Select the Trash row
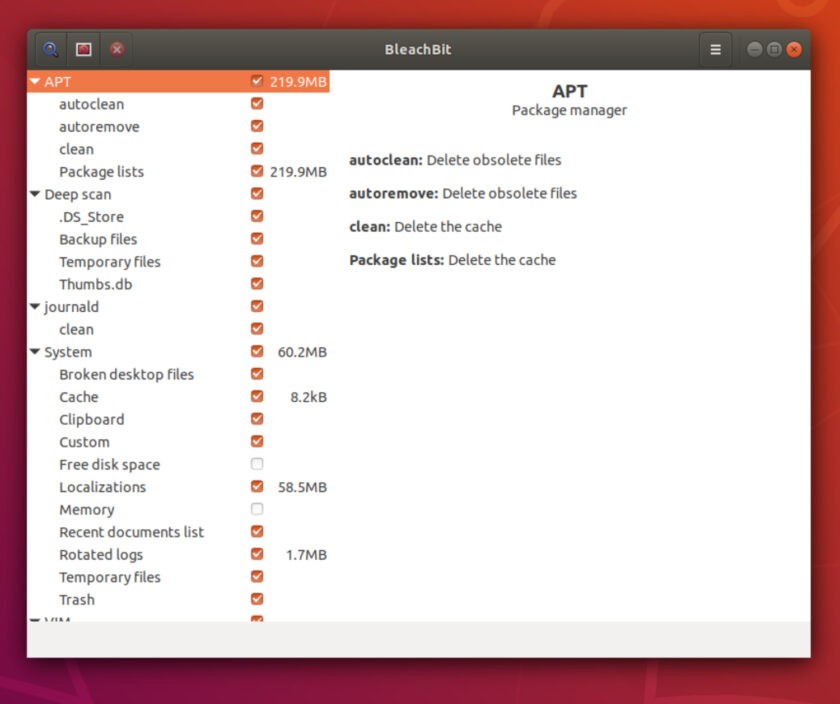Screen dimensions: 840x704 (178, 599)
